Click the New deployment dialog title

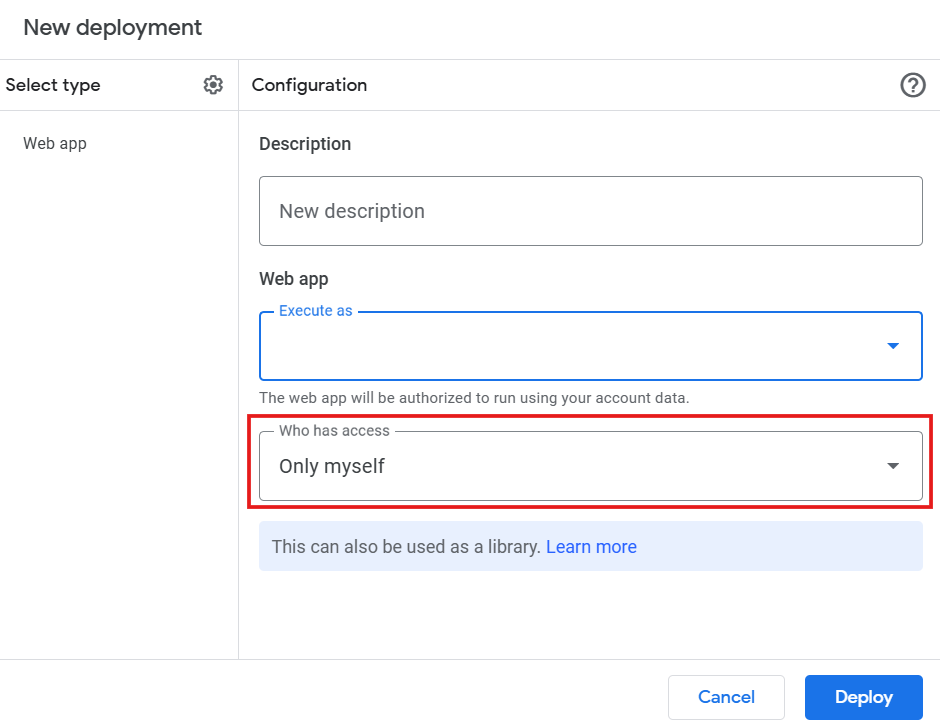pyautogui.click(x=113, y=28)
